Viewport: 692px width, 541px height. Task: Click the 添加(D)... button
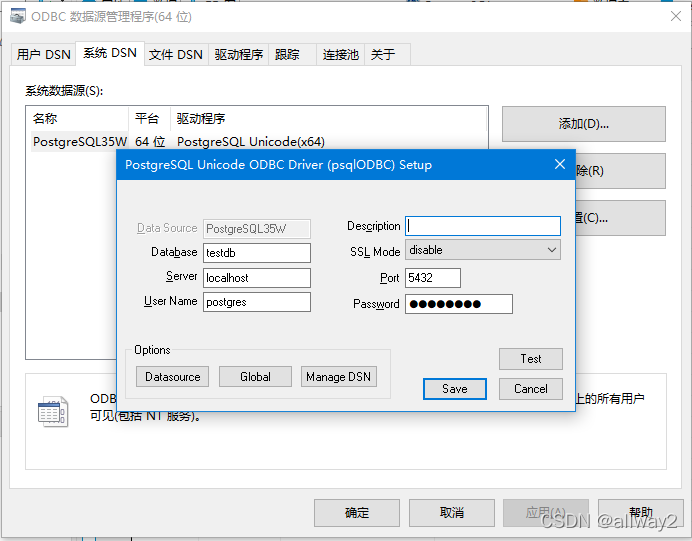(583, 124)
